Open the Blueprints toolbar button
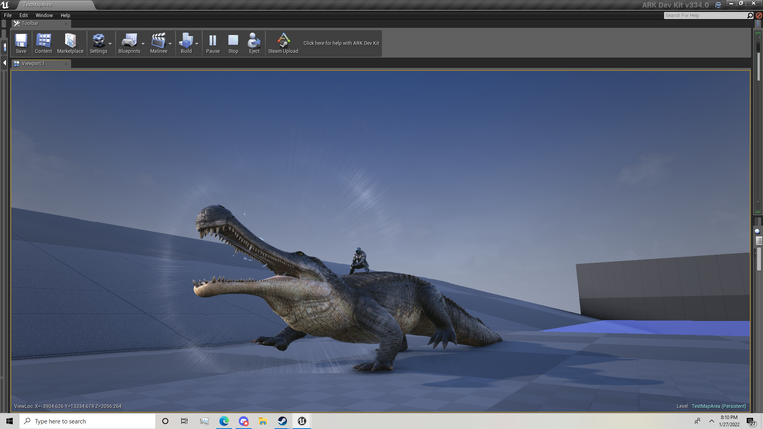Screen dimensions: 763x429 (x=129, y=43)
